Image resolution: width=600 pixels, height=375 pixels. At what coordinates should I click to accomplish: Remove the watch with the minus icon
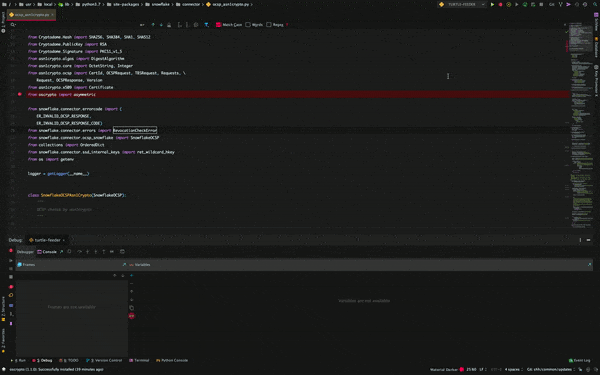(x=132, y=283)
